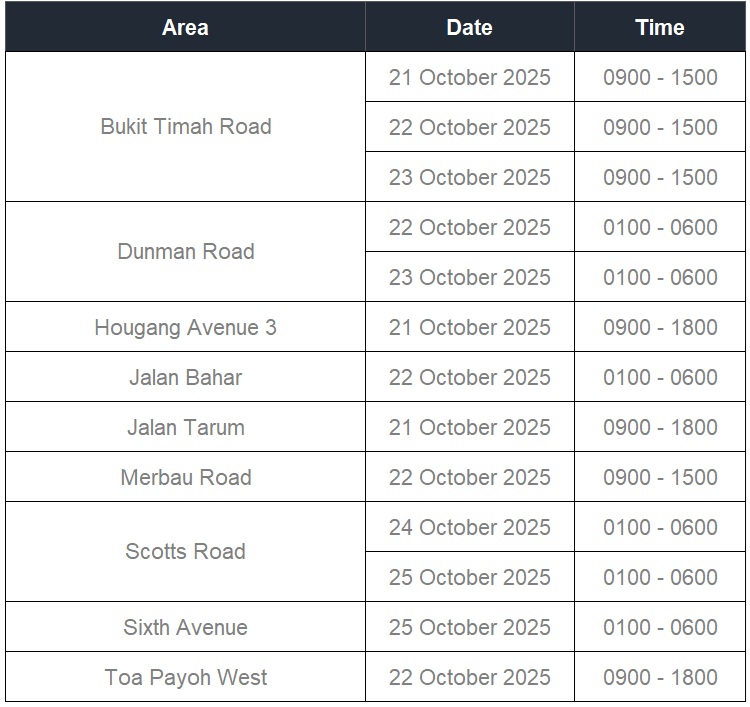The width and height of the screenshot is (750, 707).
Task: Select the date cell for Jalan Tarum
Action: 469,427
